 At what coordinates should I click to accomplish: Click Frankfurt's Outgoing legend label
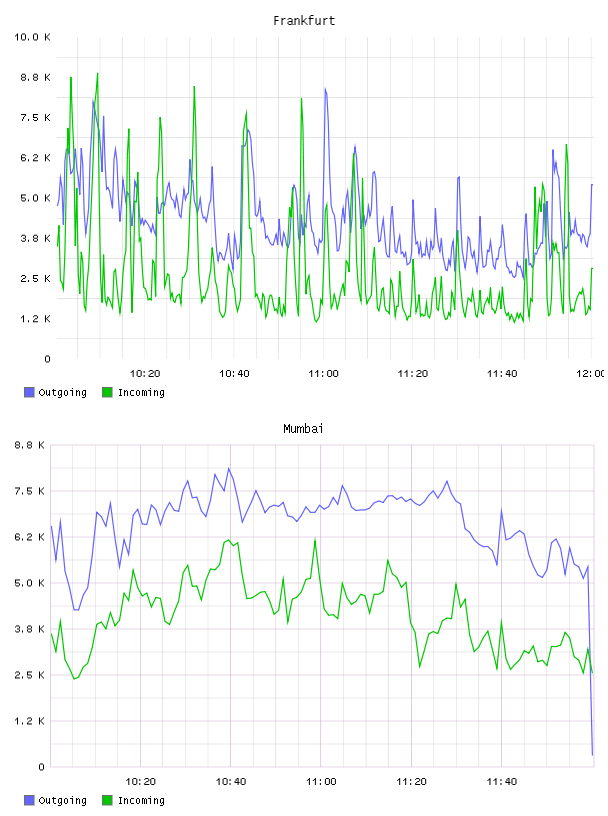click(x=62, y=392)
